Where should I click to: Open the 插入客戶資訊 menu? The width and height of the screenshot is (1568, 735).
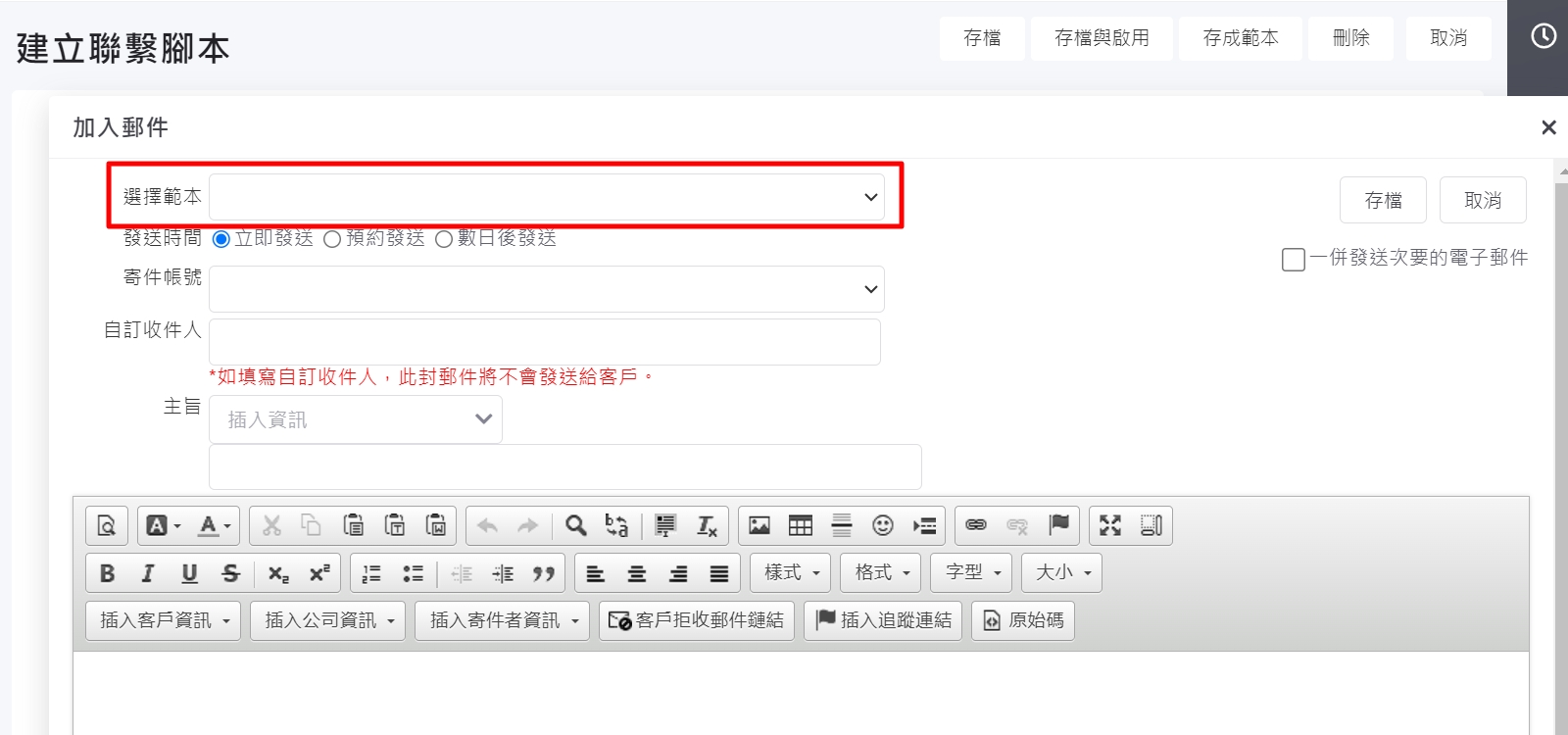[165, 620]
